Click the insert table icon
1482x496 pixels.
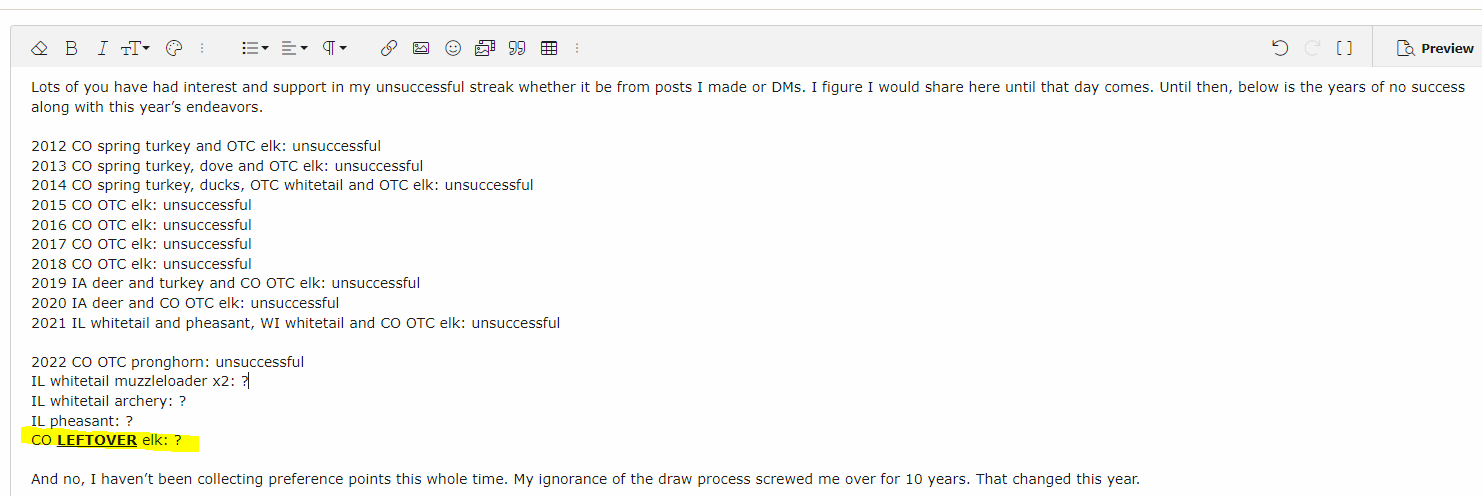(549, 48)
